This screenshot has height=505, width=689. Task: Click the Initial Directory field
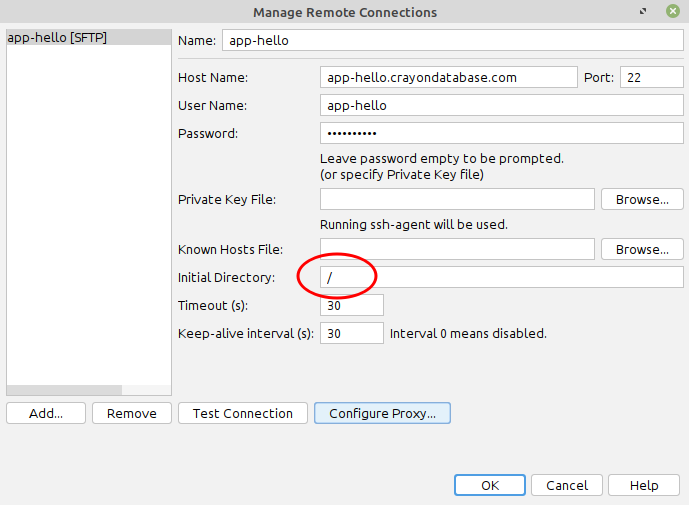[x=502, y=277]
